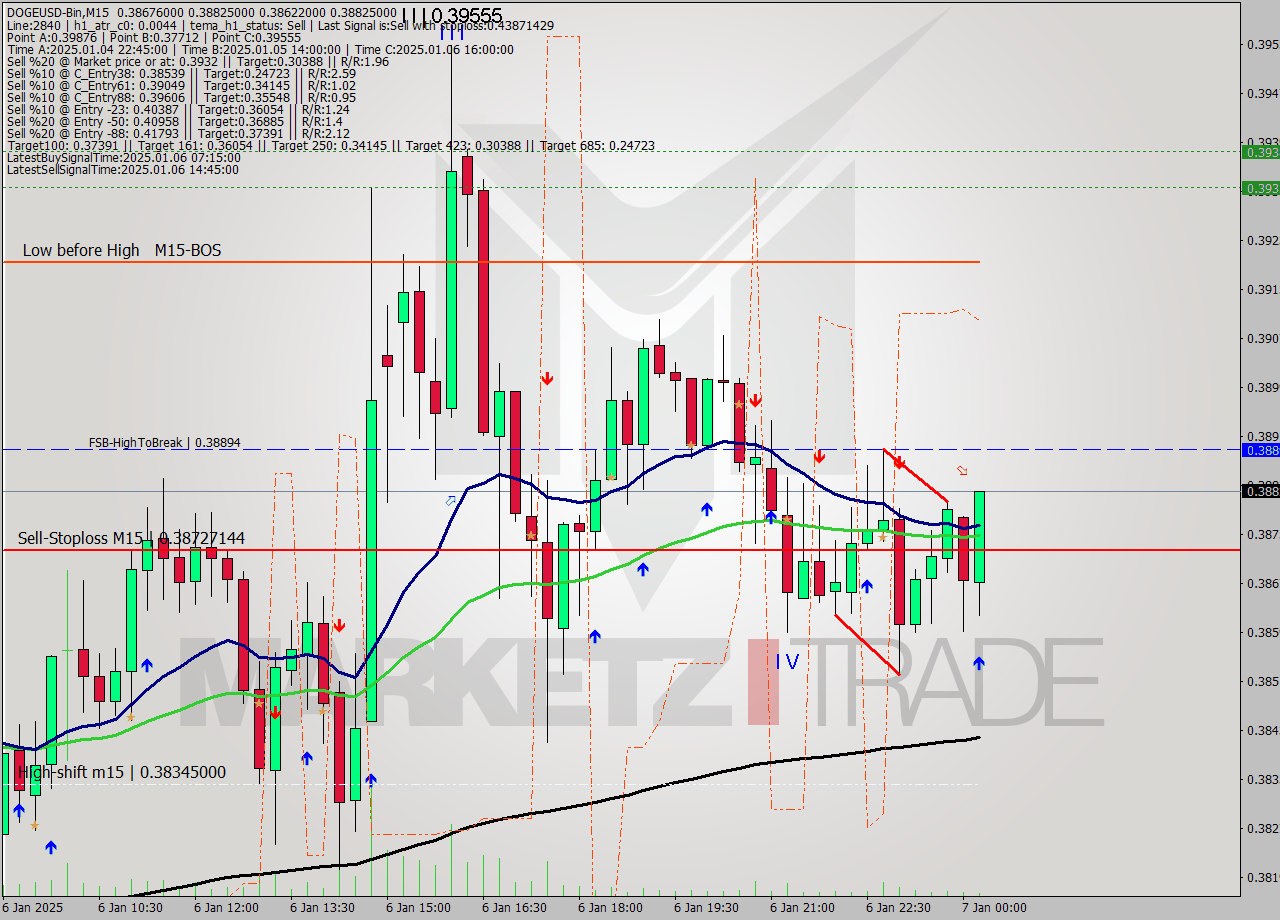Click the '6 Jan 16:30' time axis label

tap(514, 908)
